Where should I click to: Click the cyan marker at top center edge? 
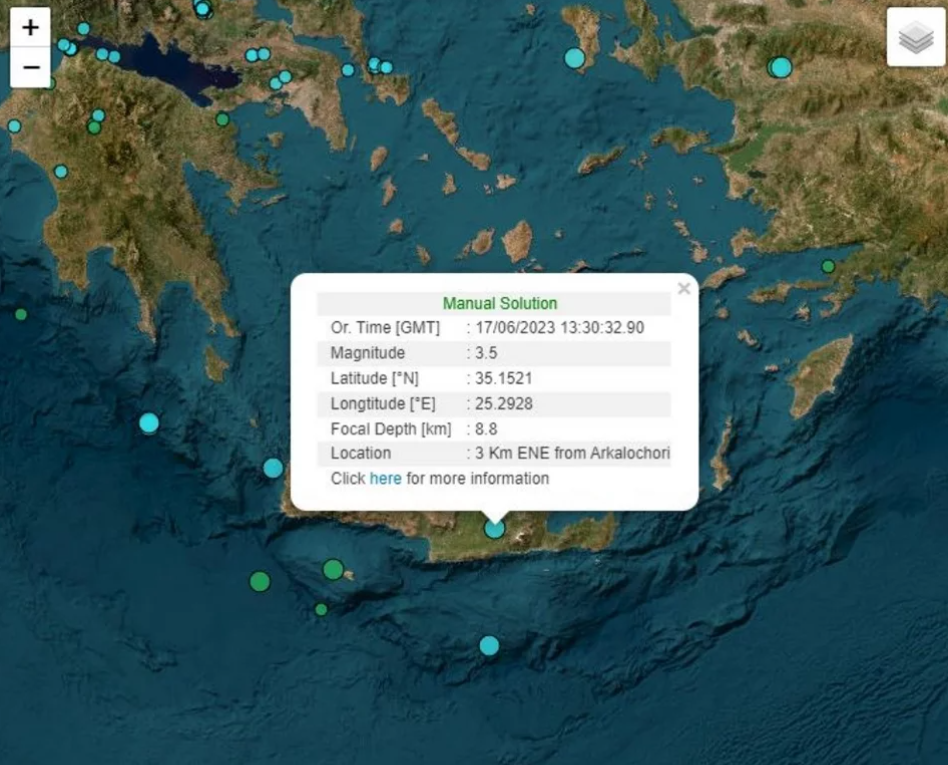coord(203,8)
